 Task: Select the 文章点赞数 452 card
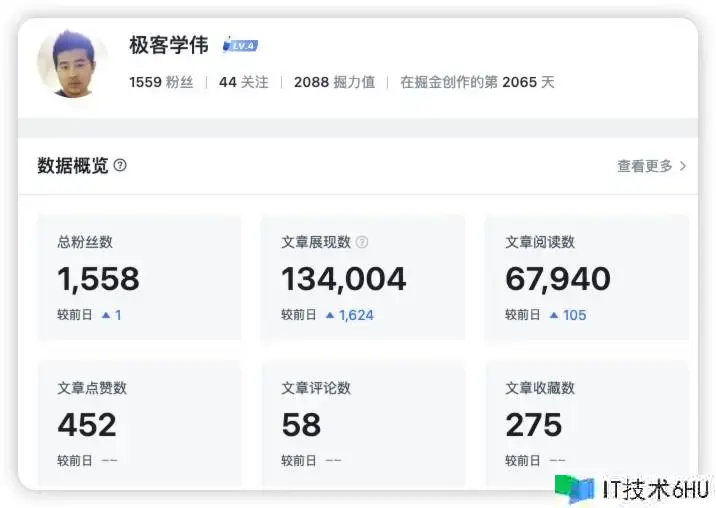[139, 423]
